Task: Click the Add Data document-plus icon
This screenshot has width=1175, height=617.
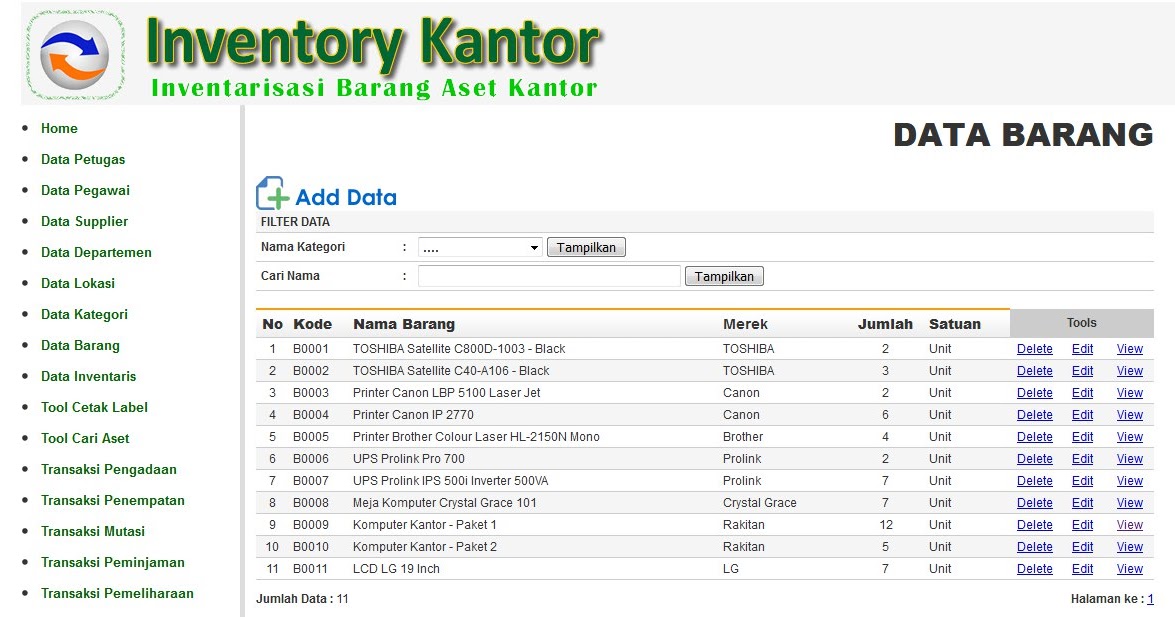Action: 273,193
